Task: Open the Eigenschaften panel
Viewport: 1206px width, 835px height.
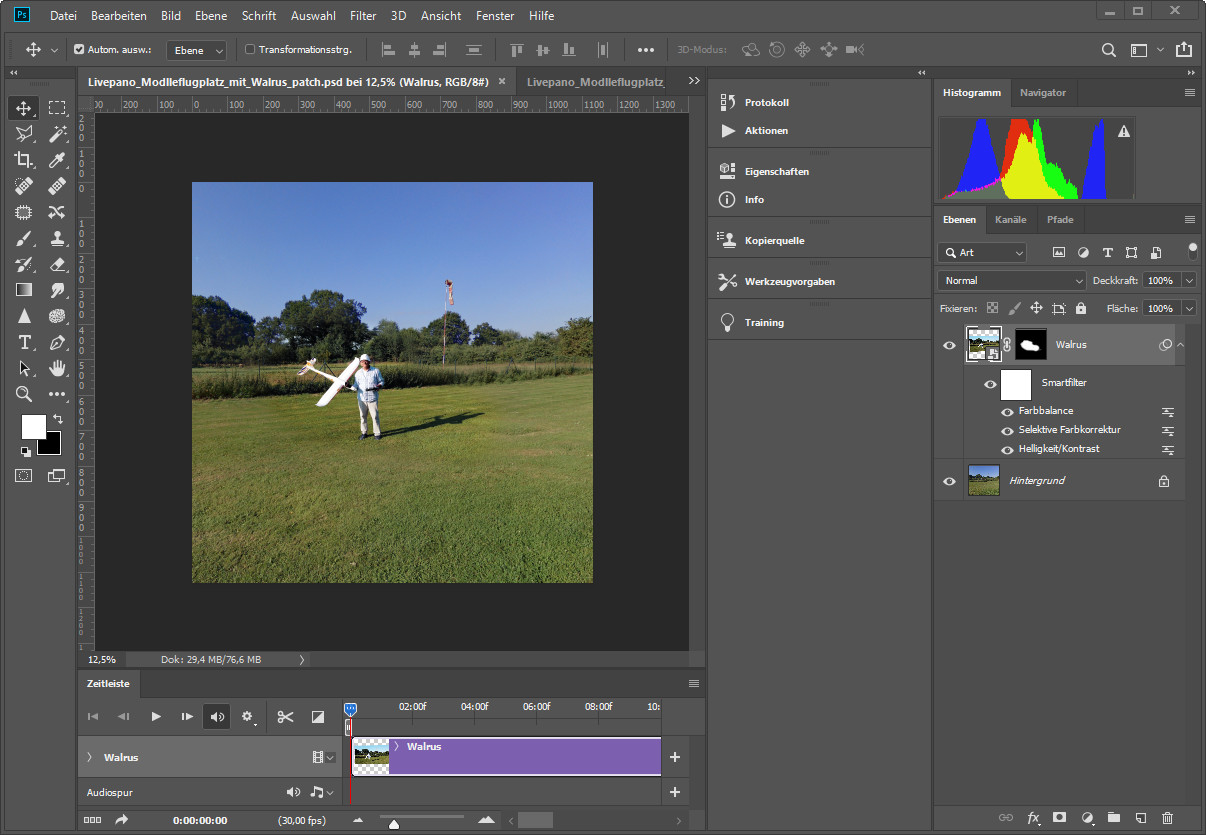Action: 776,171
